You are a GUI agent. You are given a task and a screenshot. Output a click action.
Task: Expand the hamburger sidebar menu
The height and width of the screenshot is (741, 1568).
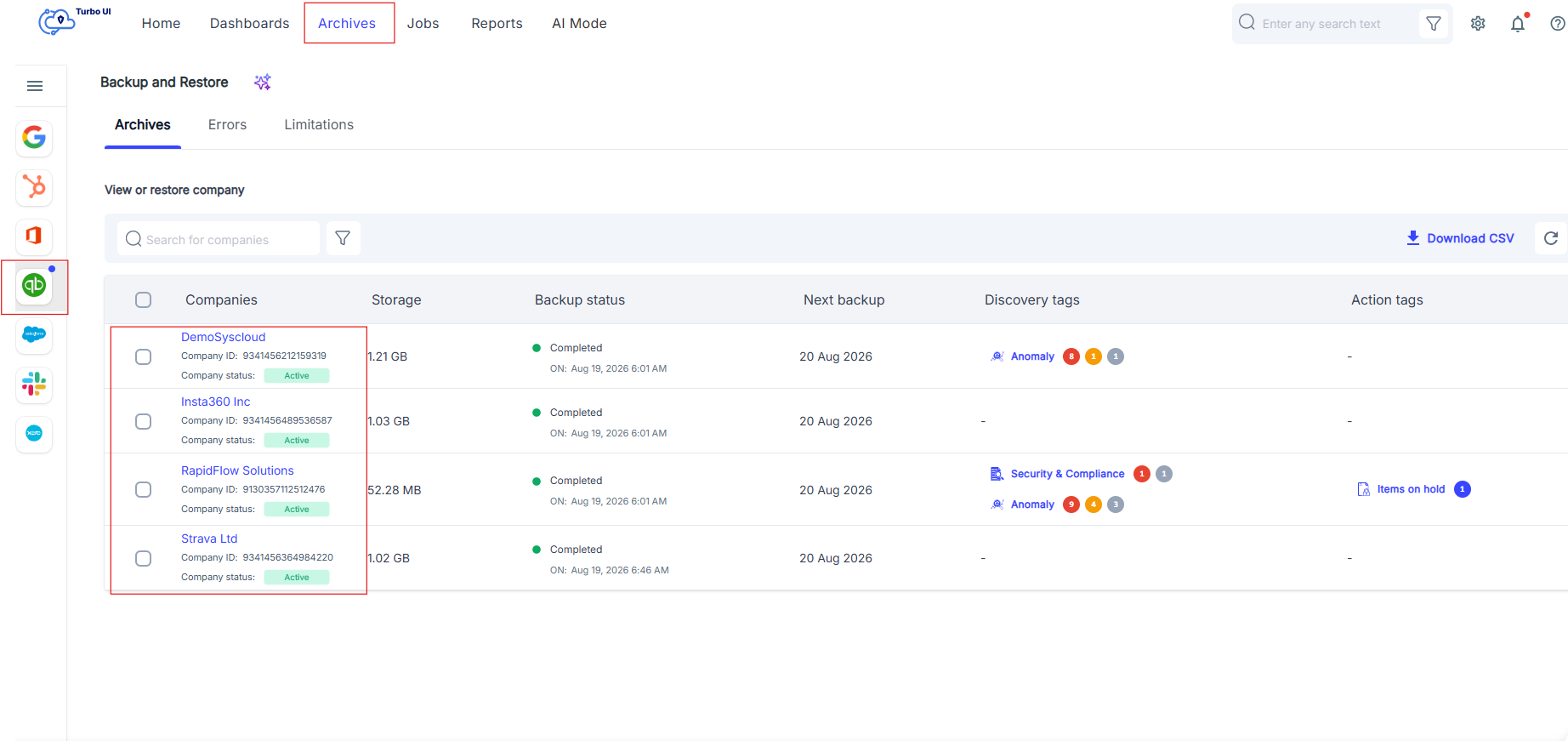tap(35, 86)
